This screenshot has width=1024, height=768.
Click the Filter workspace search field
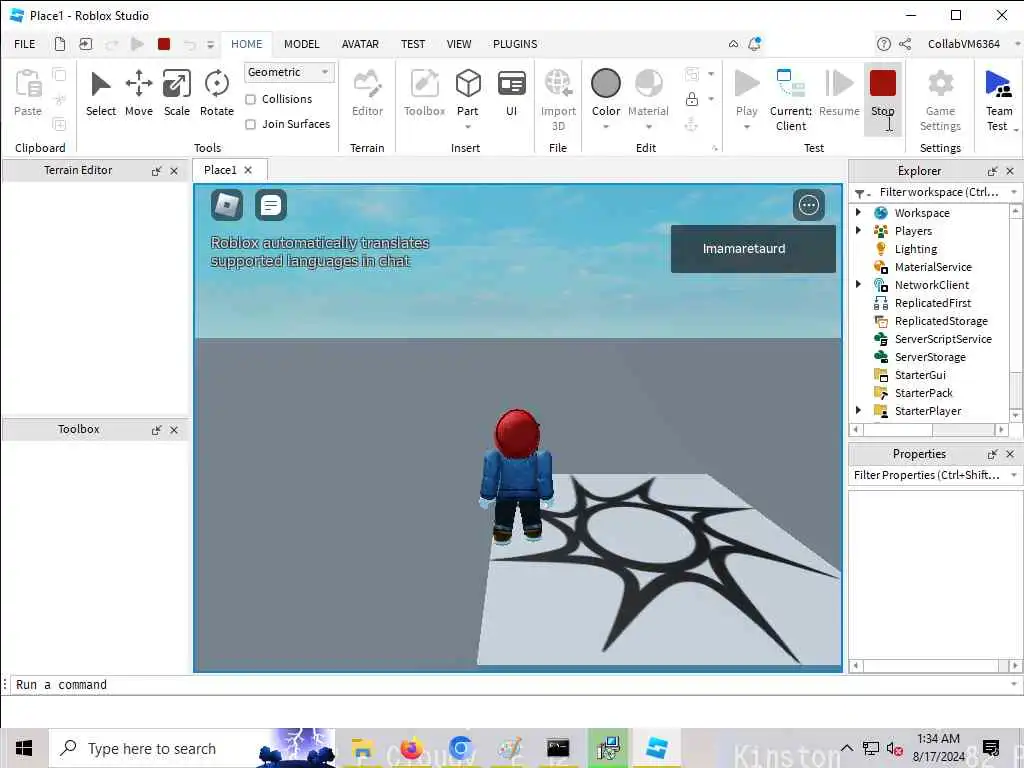coord(938,192)
